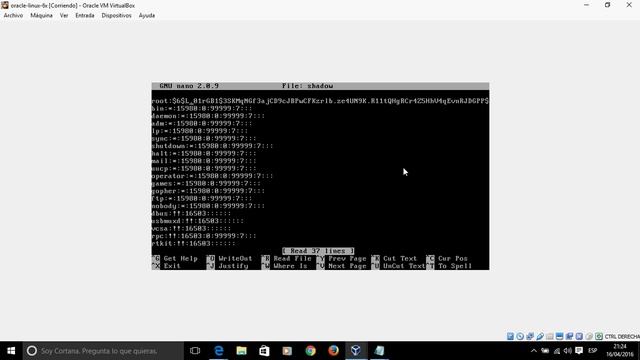Image resolution: width=640 pixels, height=360 pixels.
Task: Click the 'To Spell' nano shortcut label
Action: point(455,266)
